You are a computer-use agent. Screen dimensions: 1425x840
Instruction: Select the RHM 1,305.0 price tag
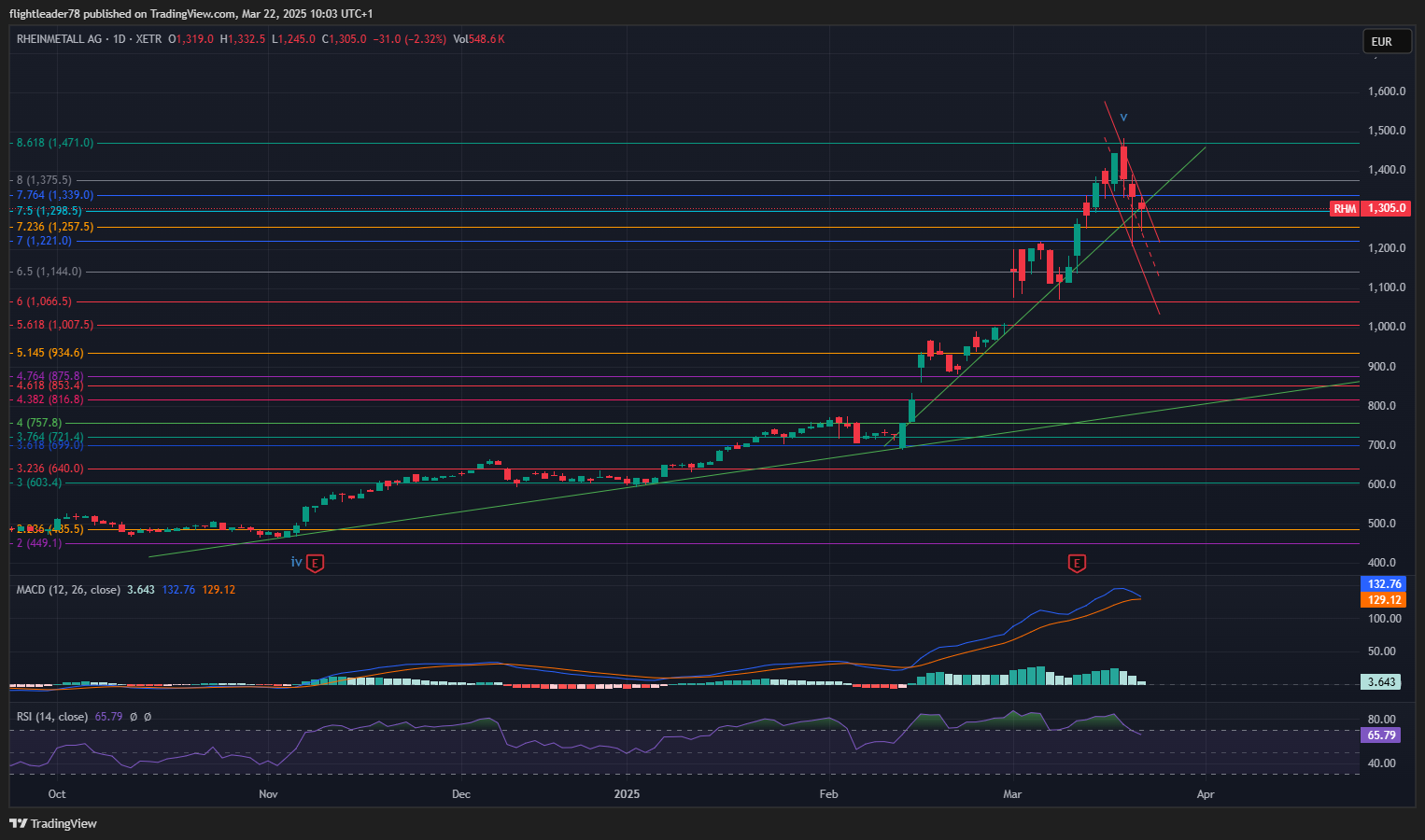click(1370, 208)
